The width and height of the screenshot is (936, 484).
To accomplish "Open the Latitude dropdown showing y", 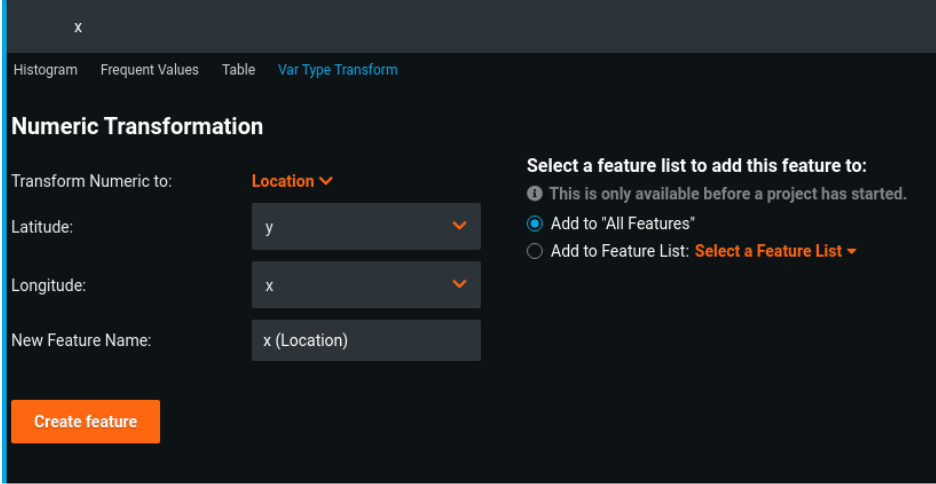I will coord(366,227).
